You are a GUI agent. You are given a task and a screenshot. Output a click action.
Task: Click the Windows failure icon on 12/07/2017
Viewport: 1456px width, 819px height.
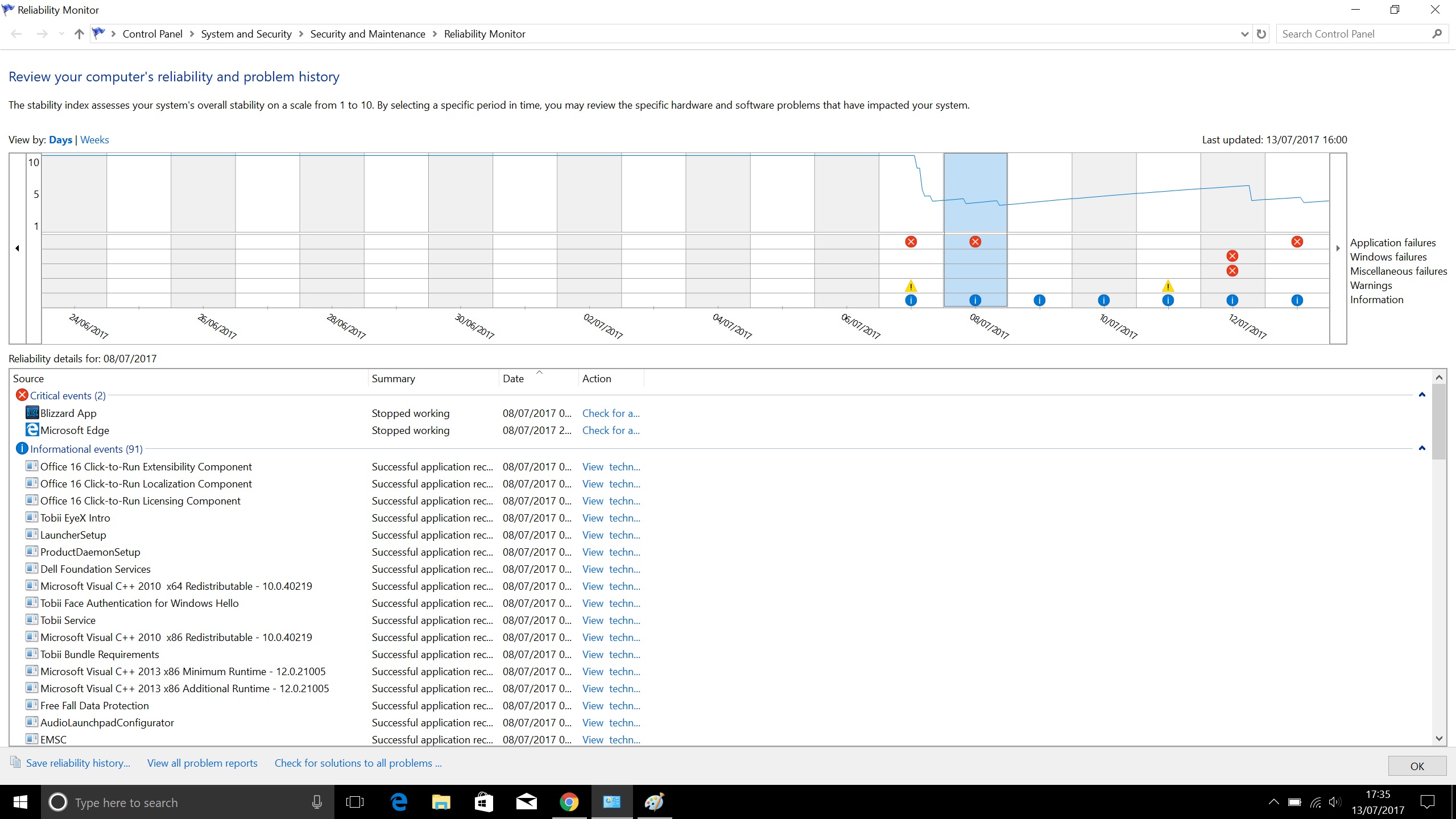[1232, 256]
